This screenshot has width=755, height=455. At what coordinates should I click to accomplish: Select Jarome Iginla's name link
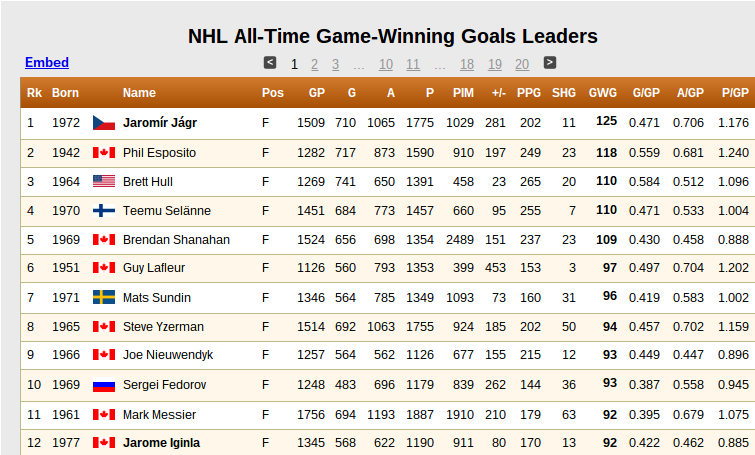point(161,442)
